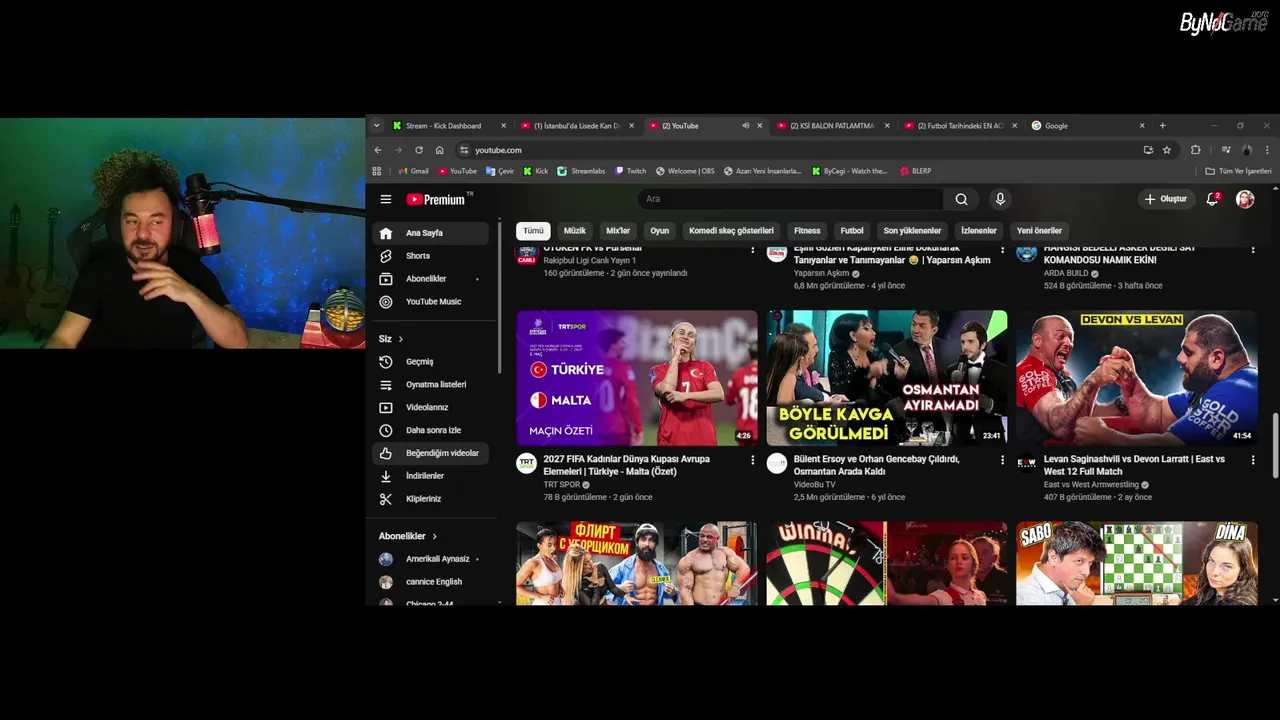The image size is (1280, 720).
Task: Open a new browser tab
Action: (x=1162, y=126)
